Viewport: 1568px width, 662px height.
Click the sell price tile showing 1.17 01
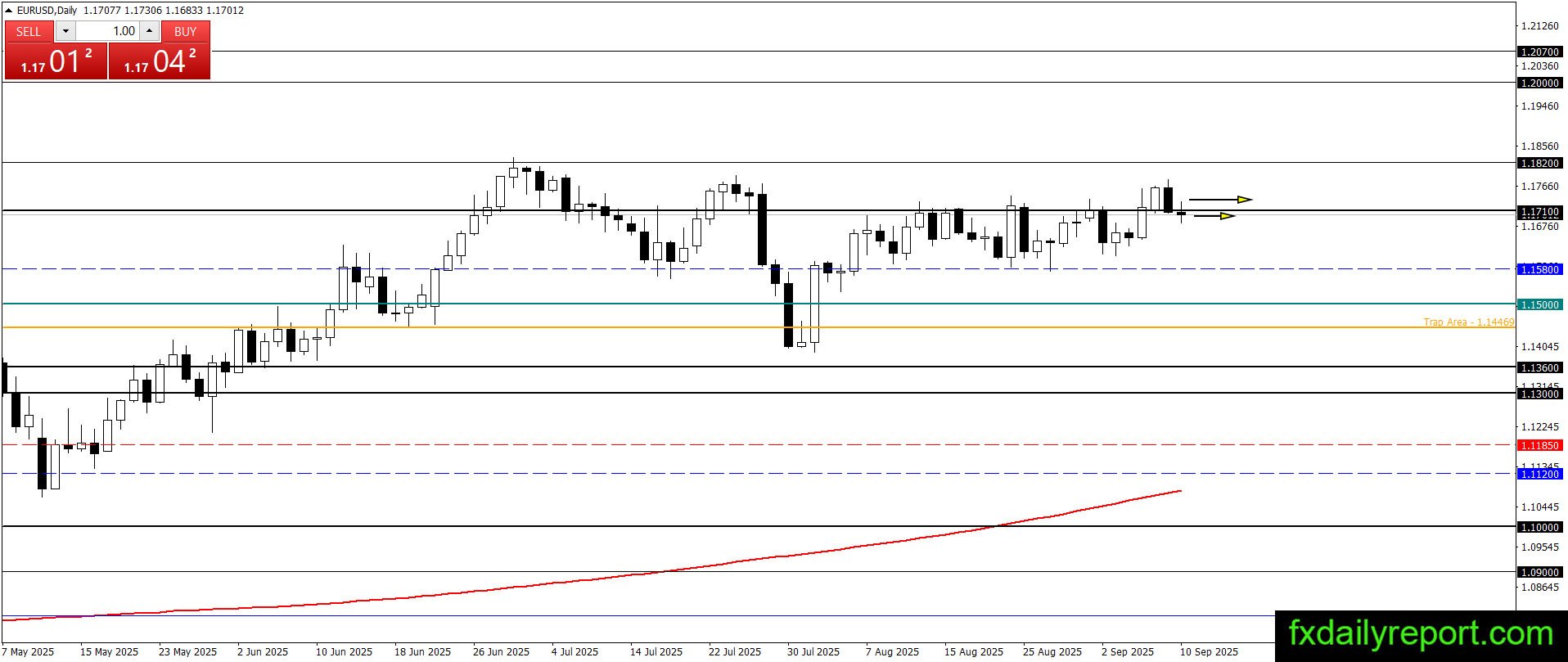56,61
